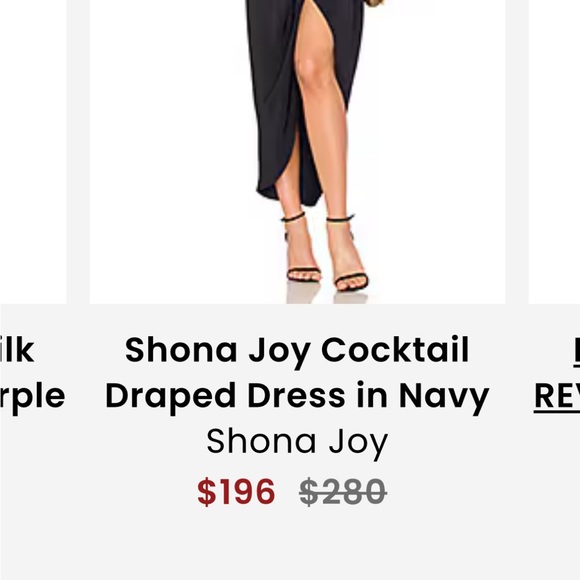580x580 pixels.
Task: Click the Shona Joy brand name
Action: 297,442
